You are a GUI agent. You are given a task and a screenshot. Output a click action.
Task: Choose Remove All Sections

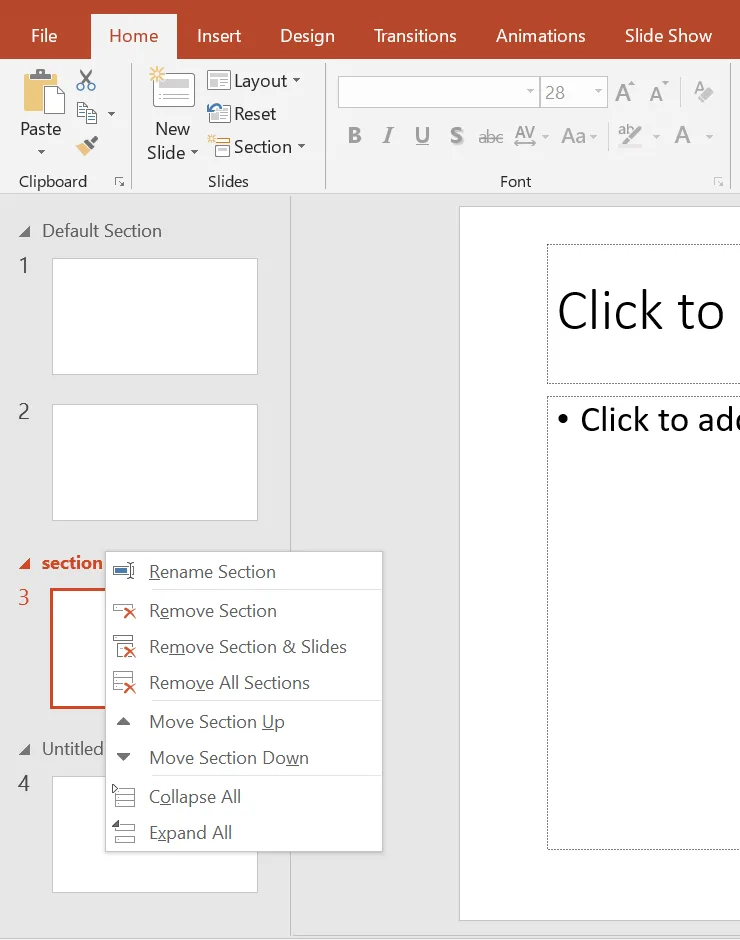pos(243,682)
